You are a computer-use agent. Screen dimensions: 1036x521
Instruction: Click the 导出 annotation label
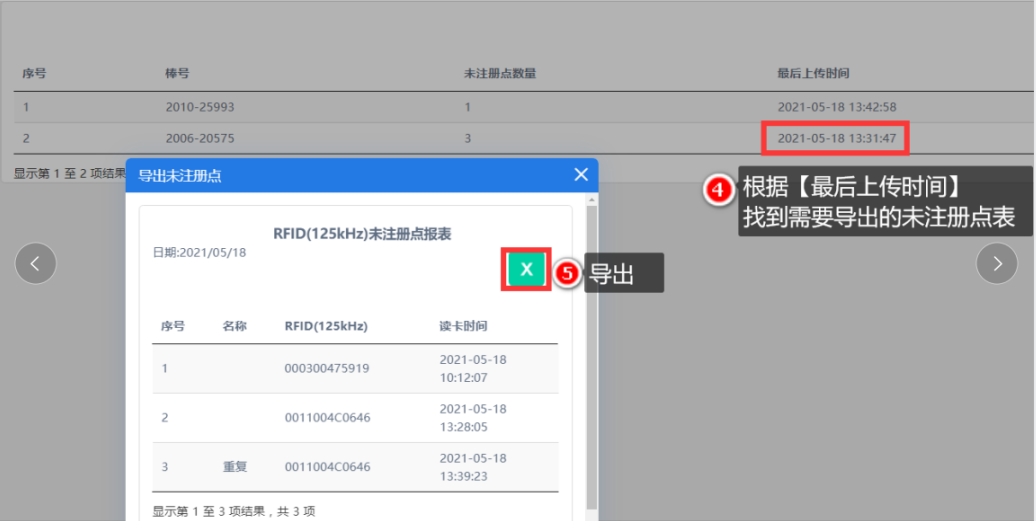coord(610,275)
